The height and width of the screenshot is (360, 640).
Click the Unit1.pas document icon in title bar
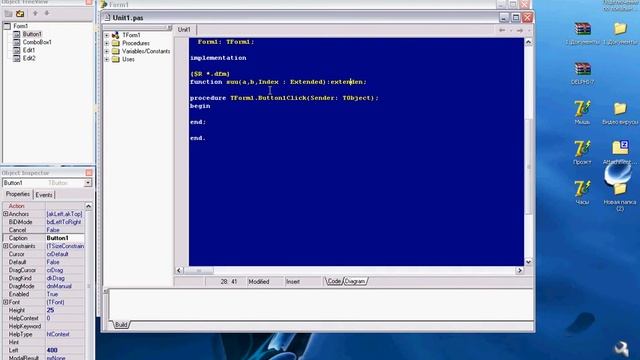pyautogui.click(x=107, y=18)
